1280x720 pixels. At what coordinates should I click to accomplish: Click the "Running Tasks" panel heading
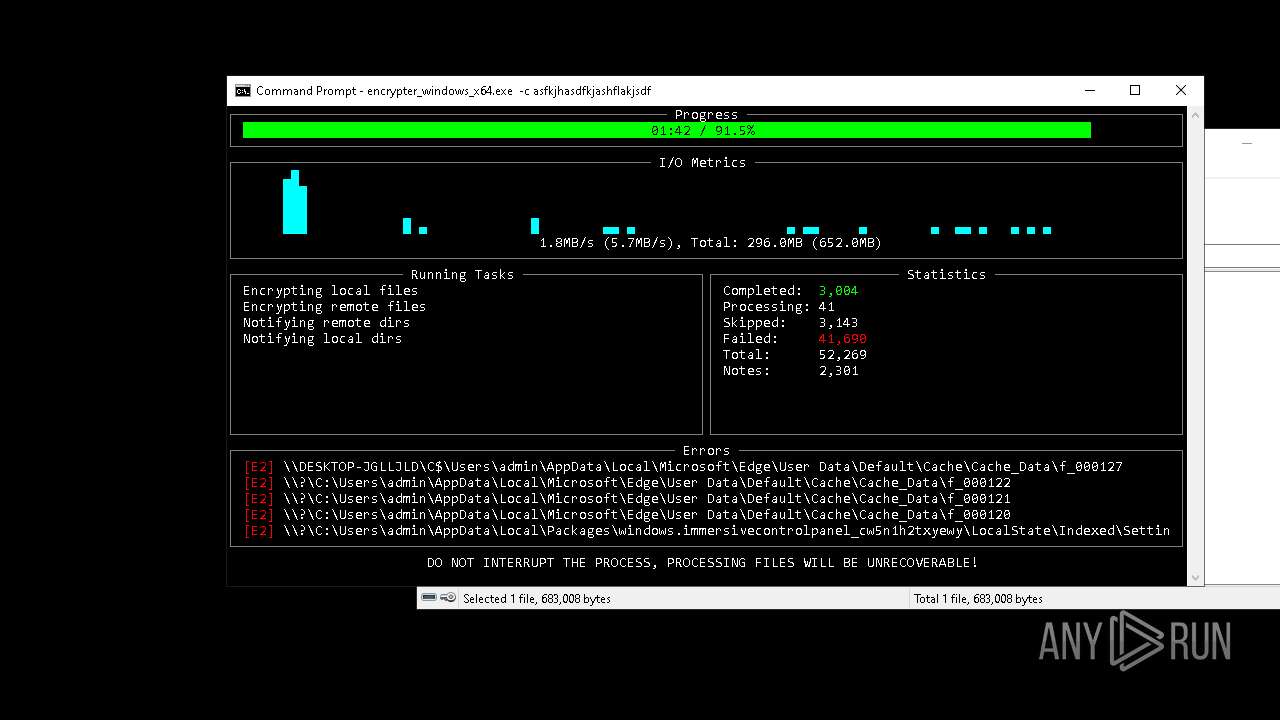(x=462, y=275)
